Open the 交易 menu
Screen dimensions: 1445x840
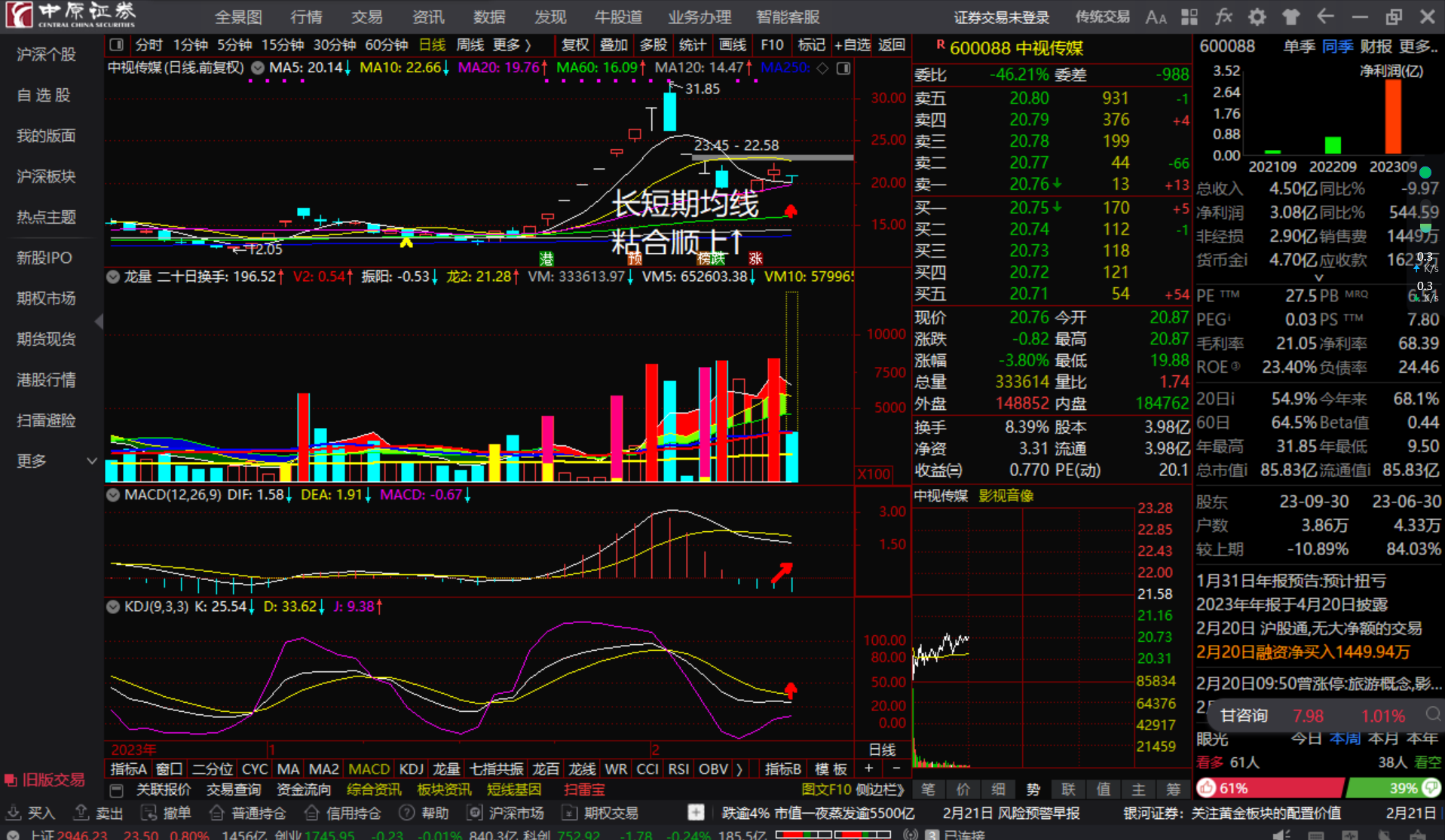(366, 17)
